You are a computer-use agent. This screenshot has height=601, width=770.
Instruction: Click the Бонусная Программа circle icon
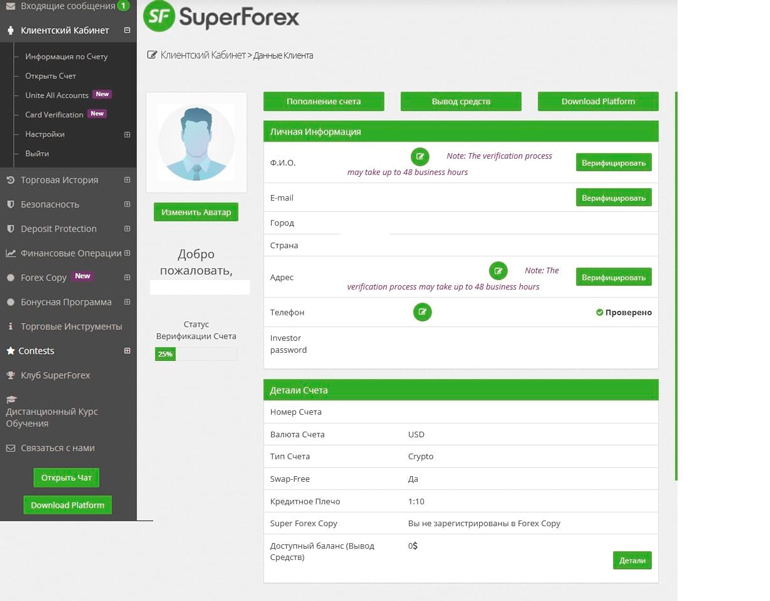pyautogui.click(x=10, y=302)
